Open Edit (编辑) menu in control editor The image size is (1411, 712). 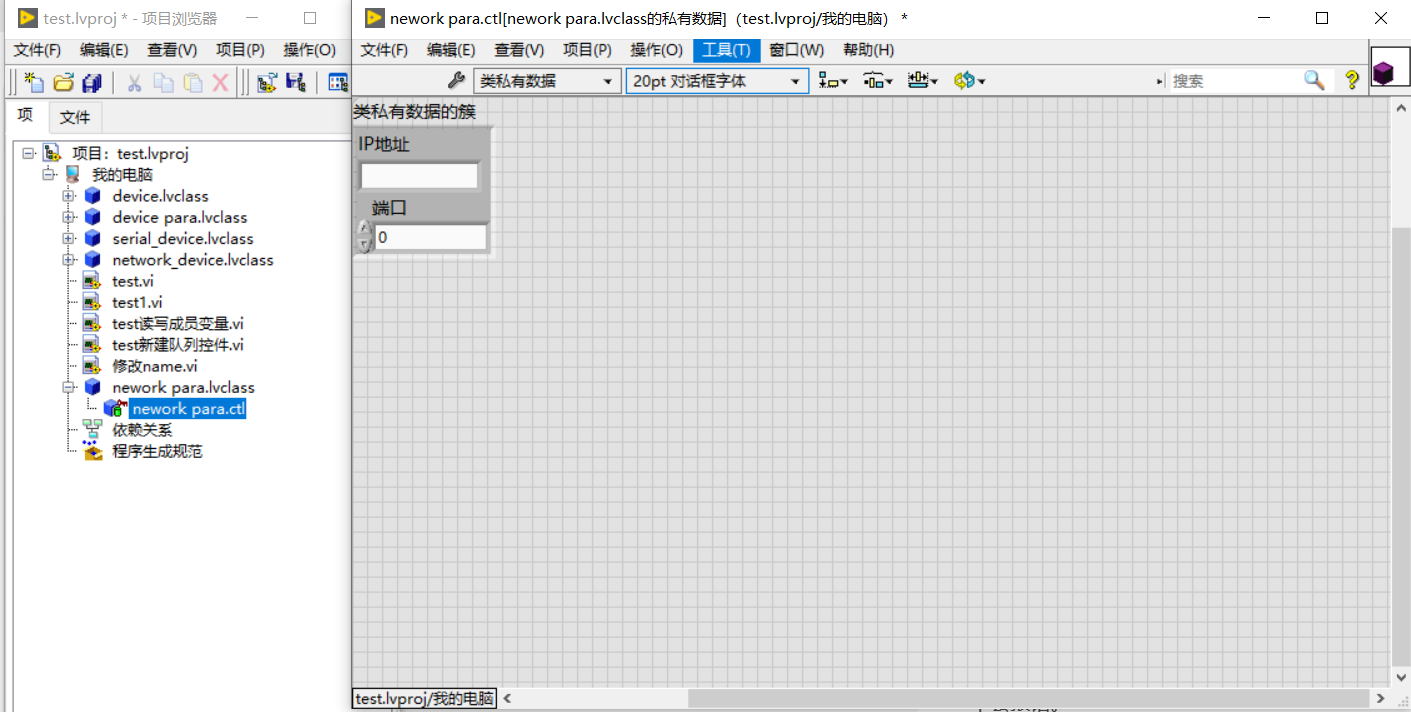(x=451, y=50)
